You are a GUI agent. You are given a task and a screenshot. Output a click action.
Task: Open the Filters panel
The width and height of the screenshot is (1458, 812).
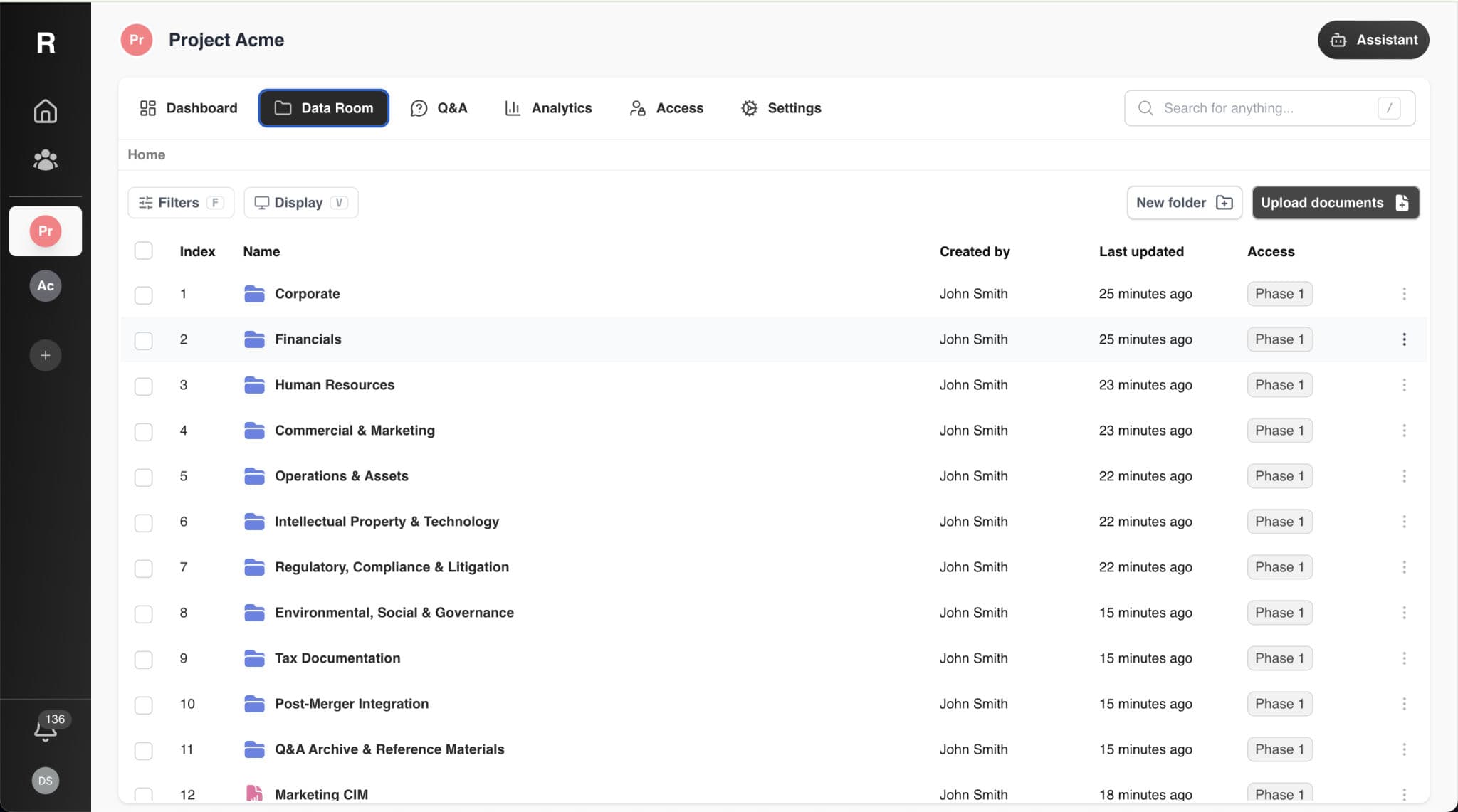click(x=181, y=203)
